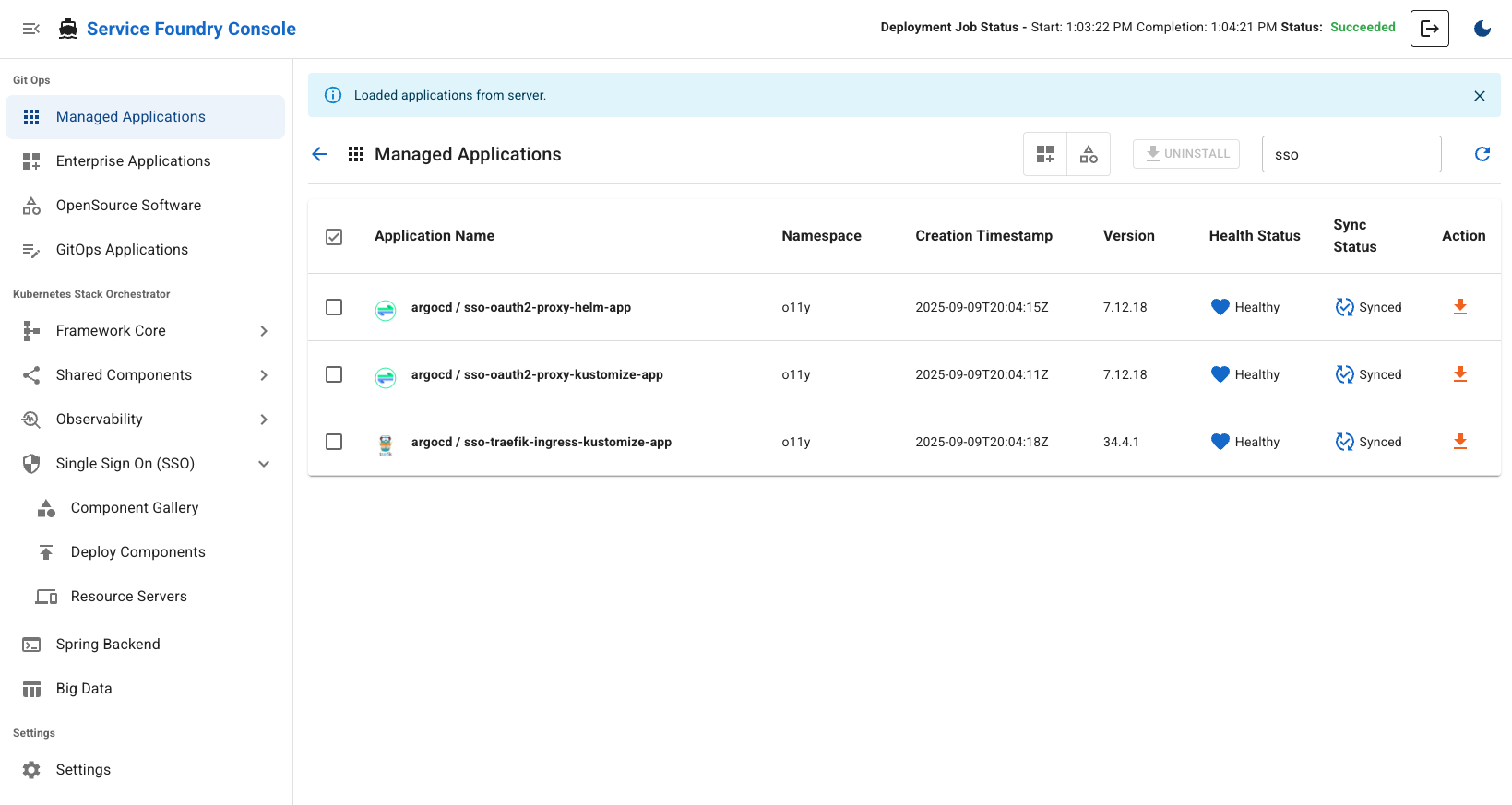
Task: Open the Service Foundry Console title link
Action: [x=191, y=29]
